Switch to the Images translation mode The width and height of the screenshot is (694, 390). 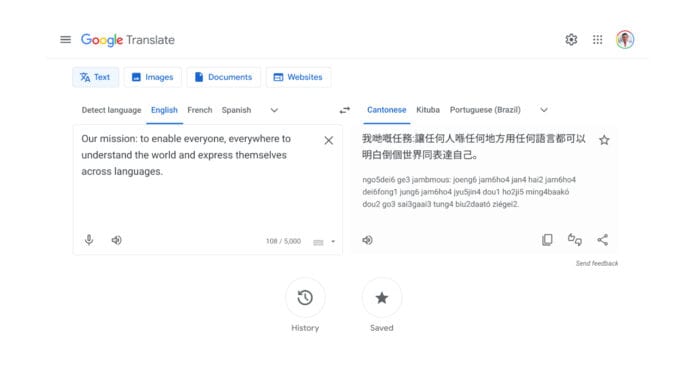tap(153, 77)
